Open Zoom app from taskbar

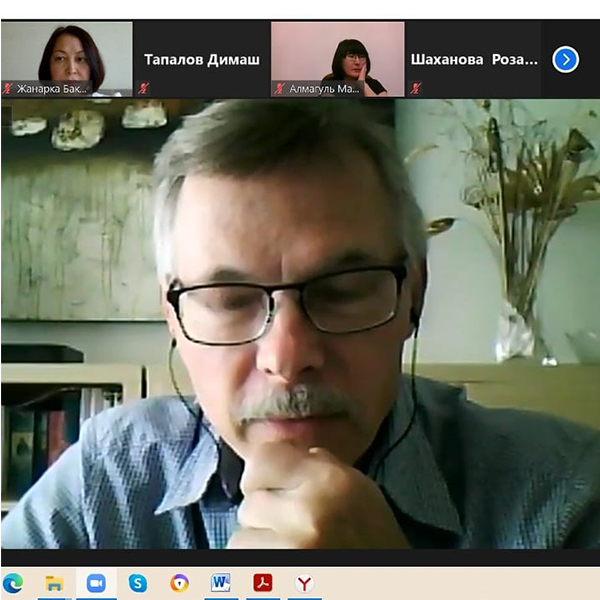(96, 583)
